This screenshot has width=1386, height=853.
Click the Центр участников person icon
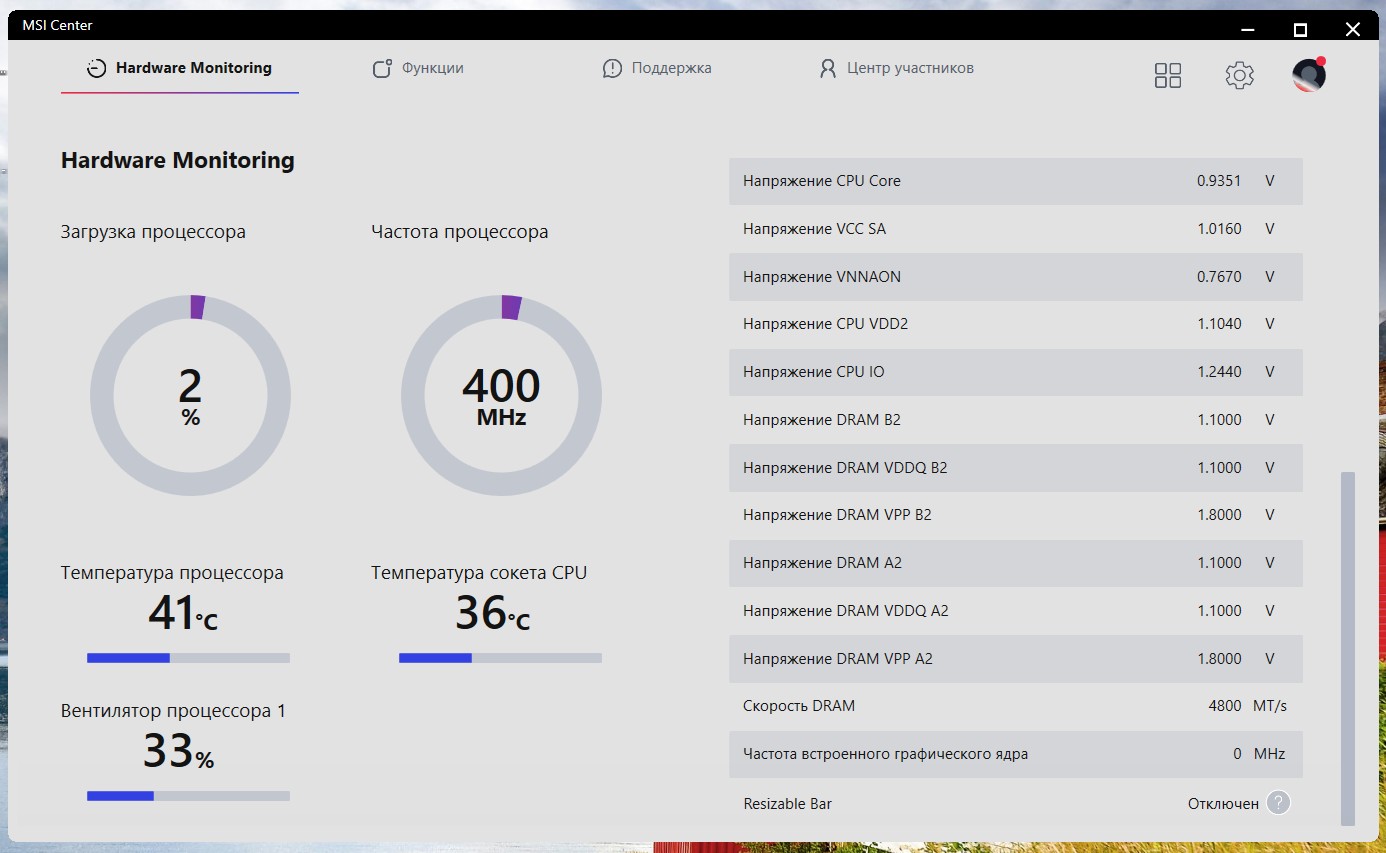point(827,69)
